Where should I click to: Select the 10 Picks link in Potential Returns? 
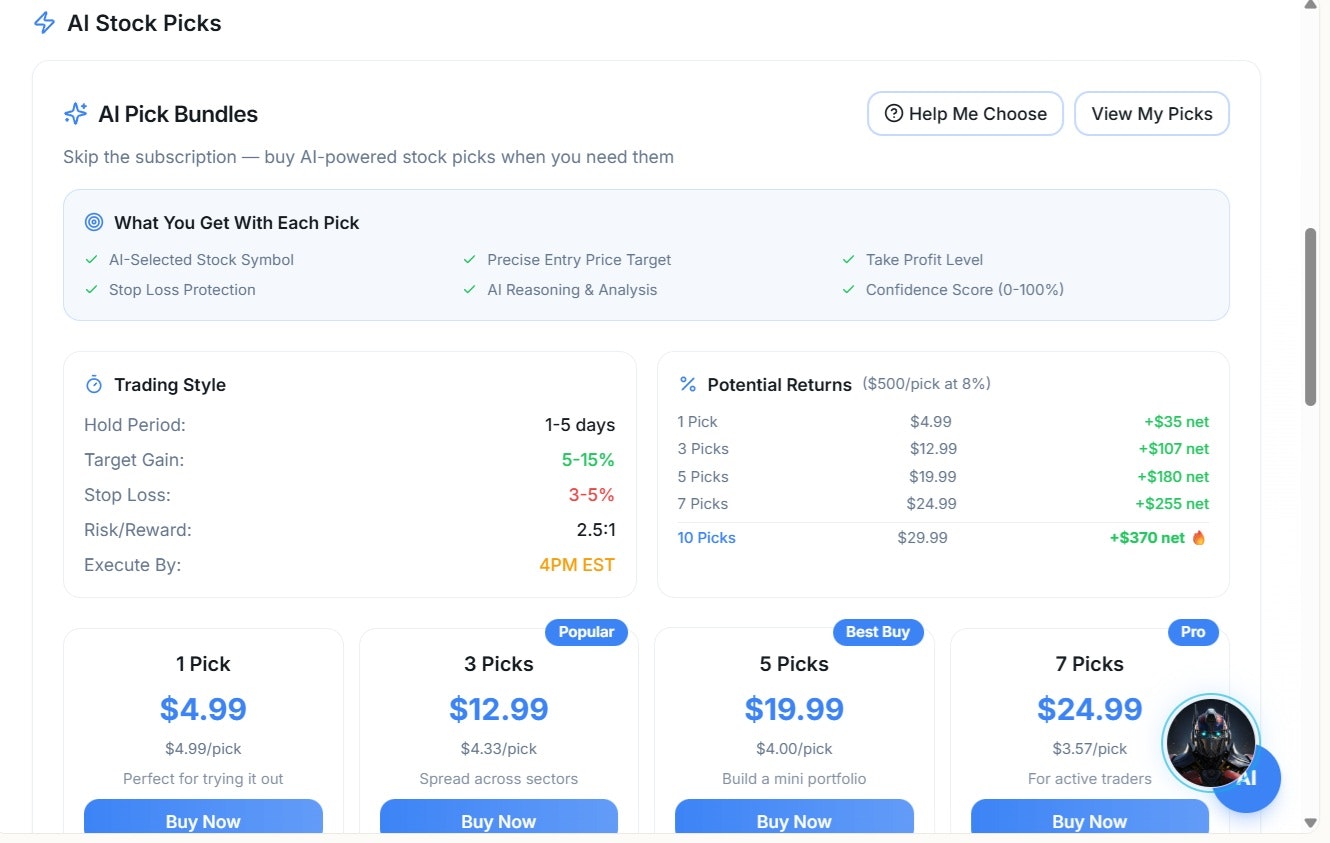[x=707, y=538]
